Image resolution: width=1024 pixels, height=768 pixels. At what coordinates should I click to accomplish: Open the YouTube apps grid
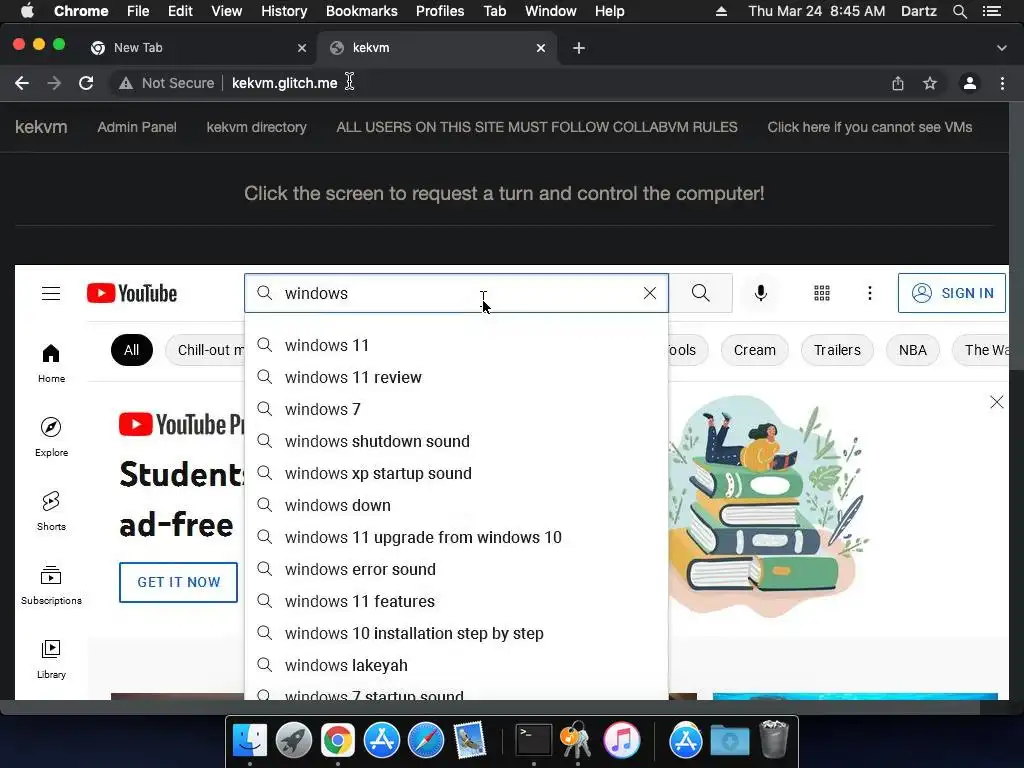click(x=822, y=293)
